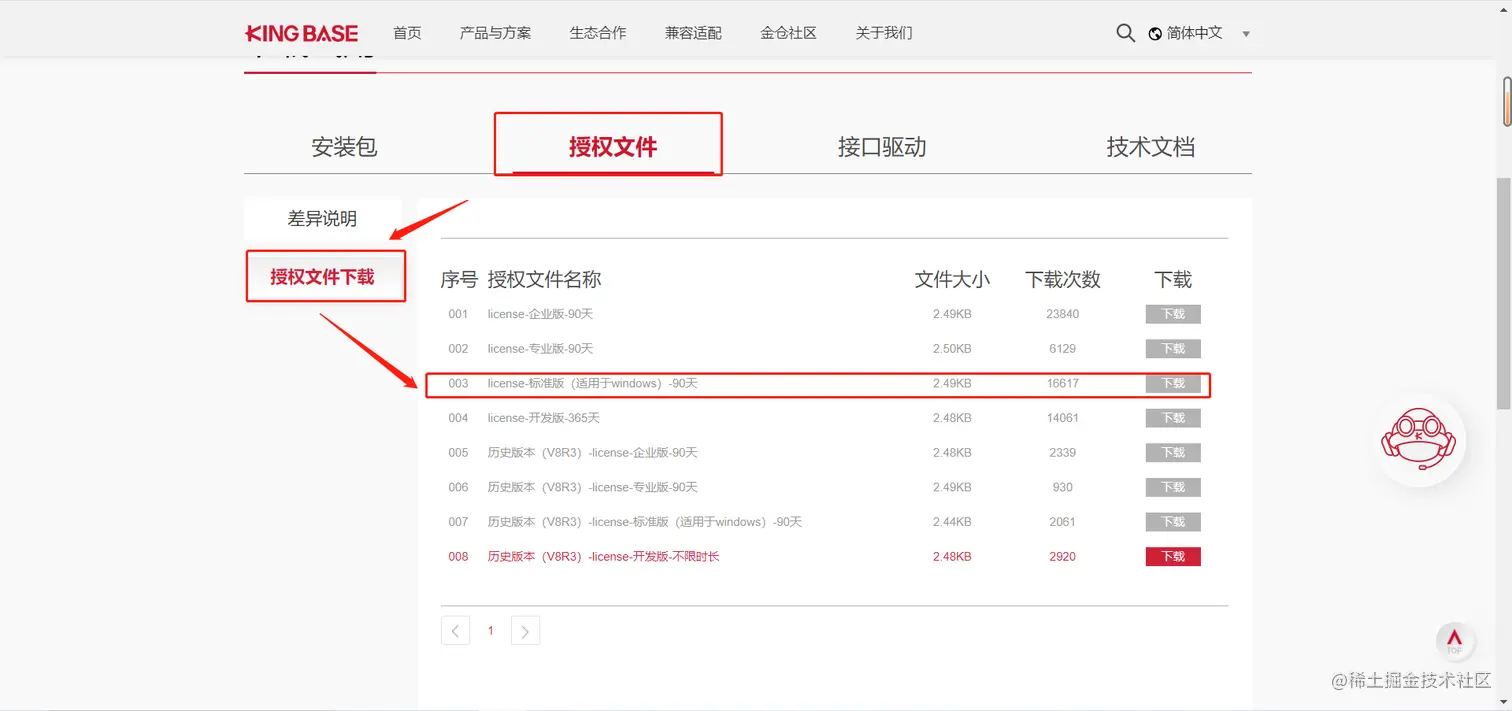Click the KingBase logo
The image size is (1512, 711).
pos(301,33)
